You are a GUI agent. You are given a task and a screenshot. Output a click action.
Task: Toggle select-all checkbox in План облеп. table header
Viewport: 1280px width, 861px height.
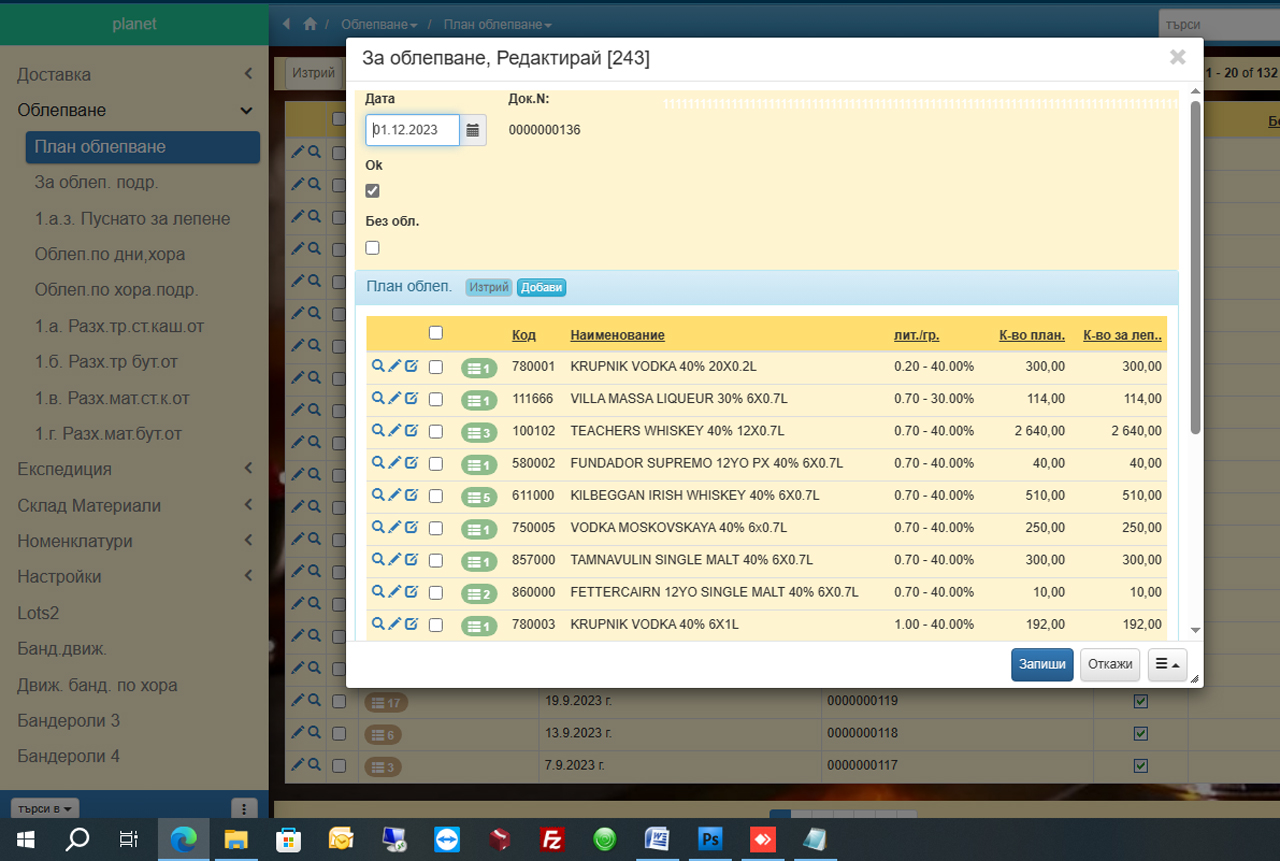pos(435,332)
